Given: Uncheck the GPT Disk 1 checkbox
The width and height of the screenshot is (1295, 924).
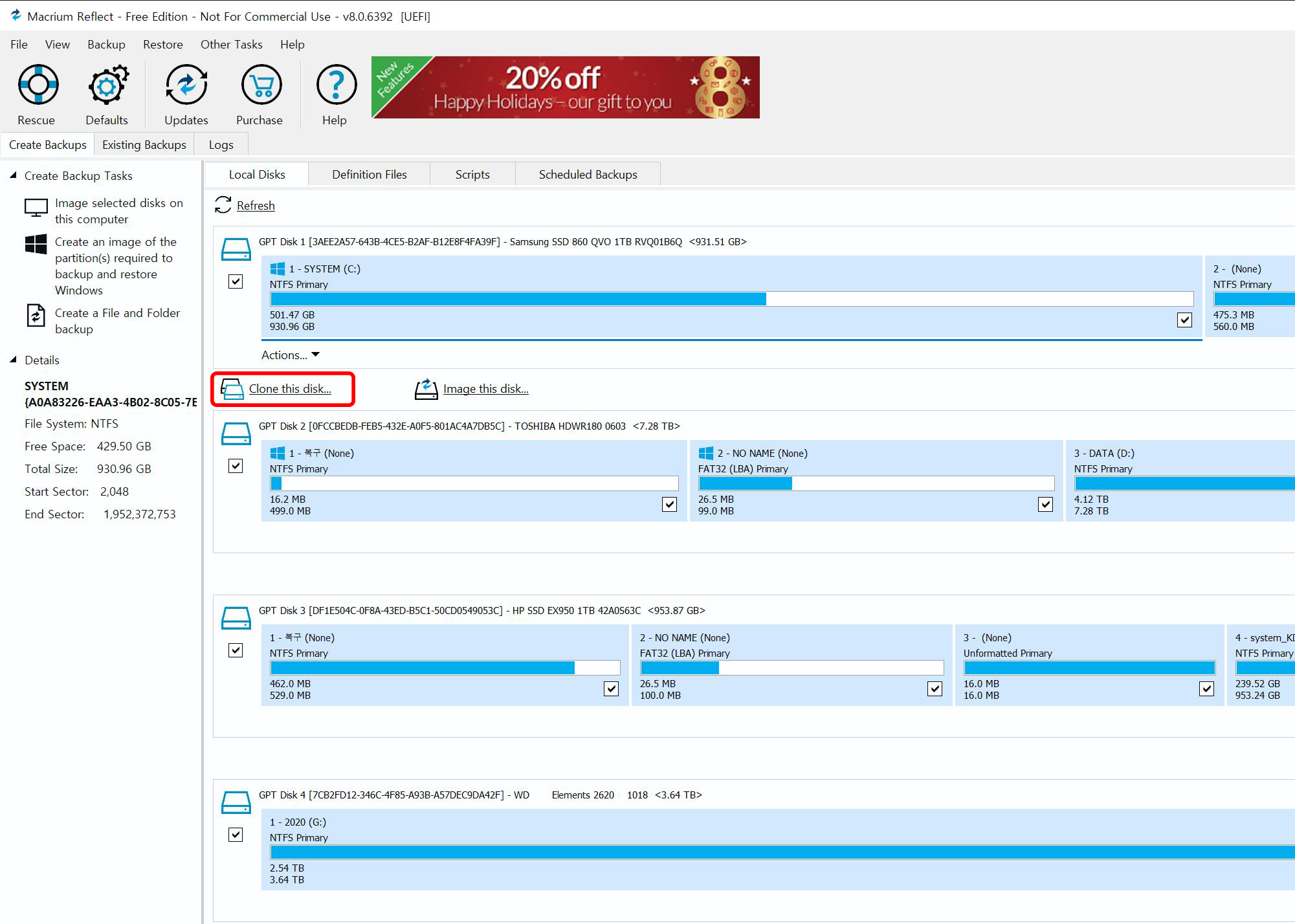Looking at the screenshot, I should pyautogui.click(x=236, y=281).
